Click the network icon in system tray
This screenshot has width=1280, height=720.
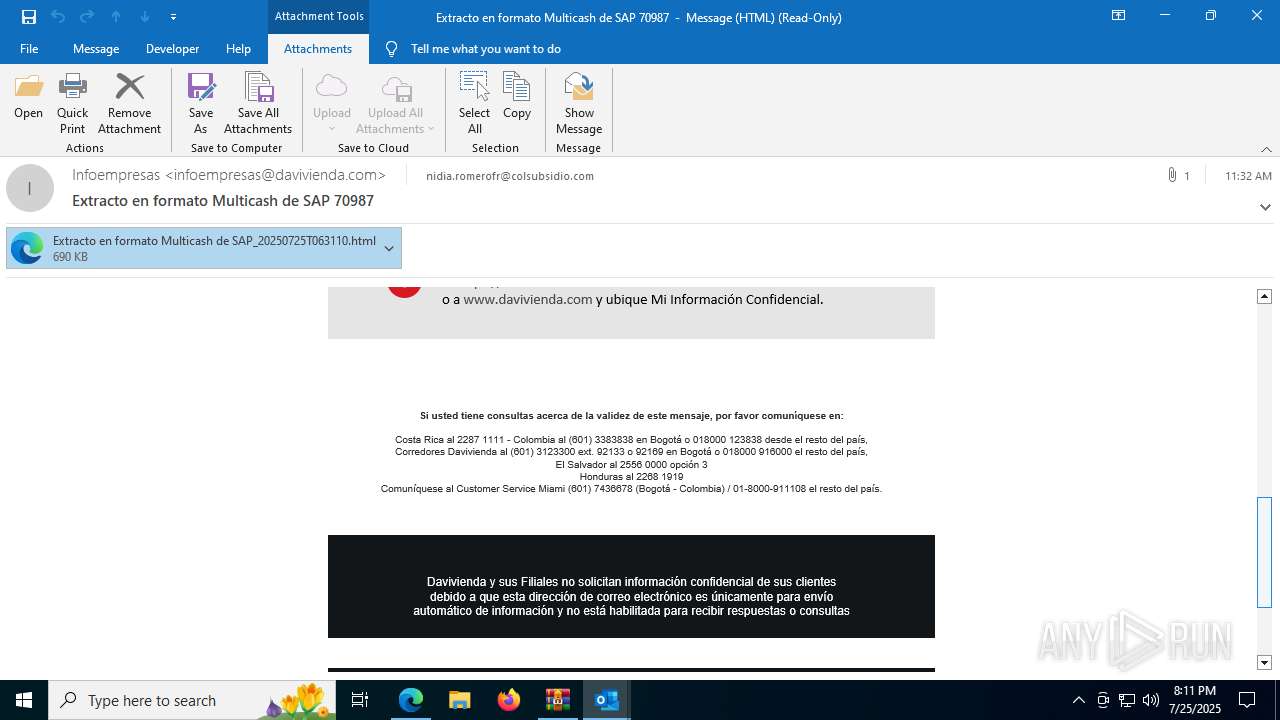pos(1127,700)
